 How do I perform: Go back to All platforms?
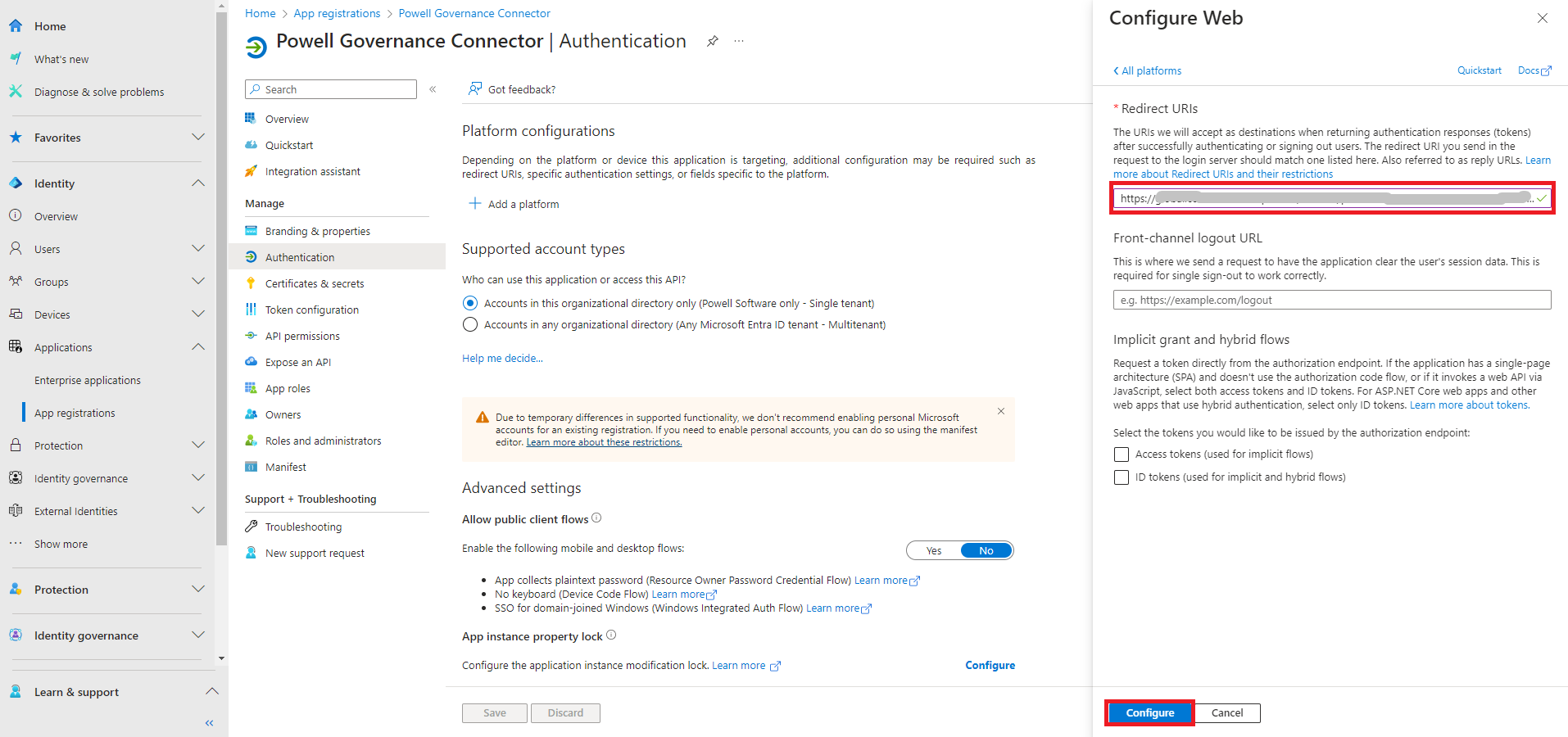tap(1147, 70)
